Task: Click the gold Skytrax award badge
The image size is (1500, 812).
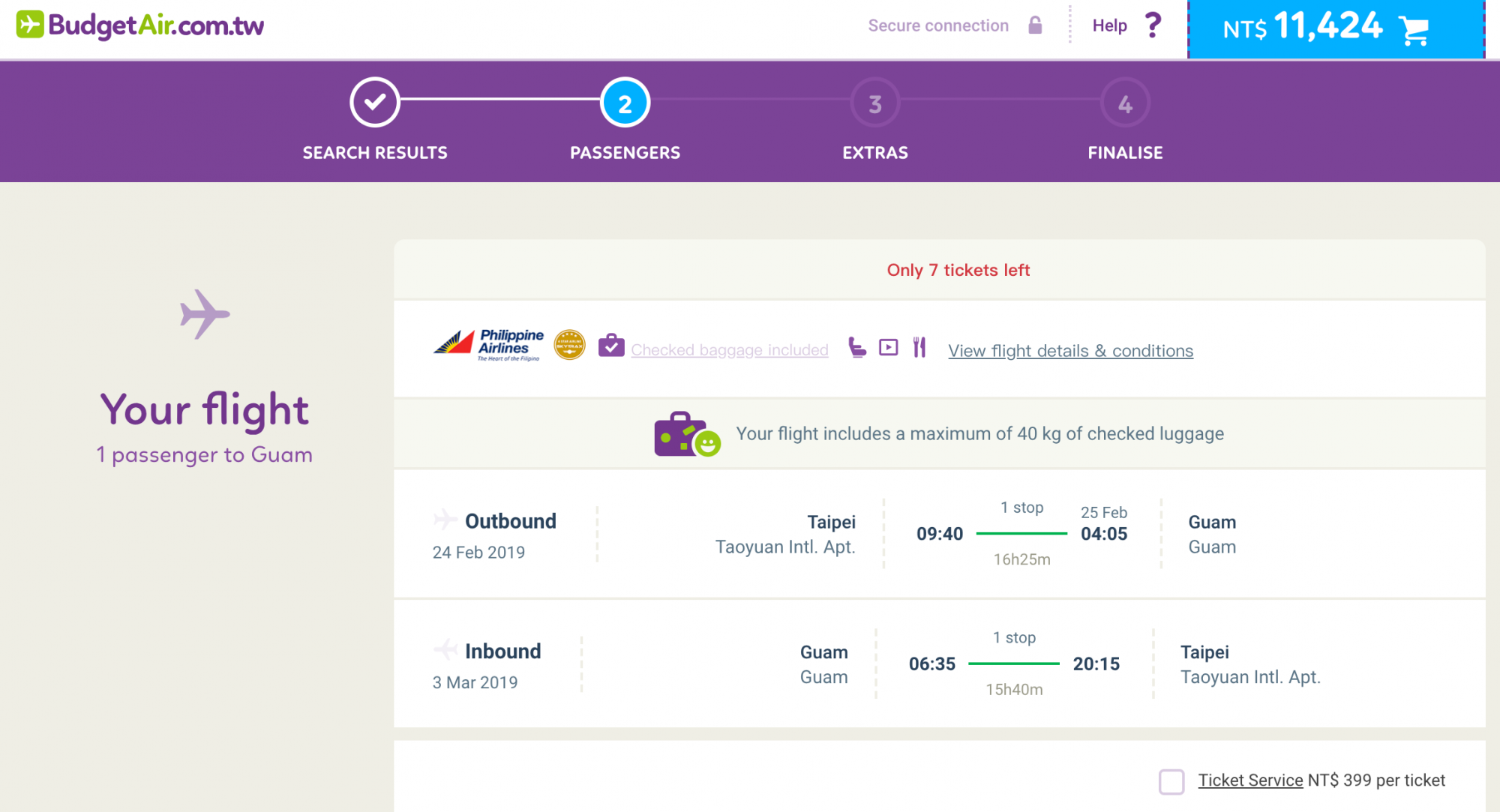Action: click(569, 346)
